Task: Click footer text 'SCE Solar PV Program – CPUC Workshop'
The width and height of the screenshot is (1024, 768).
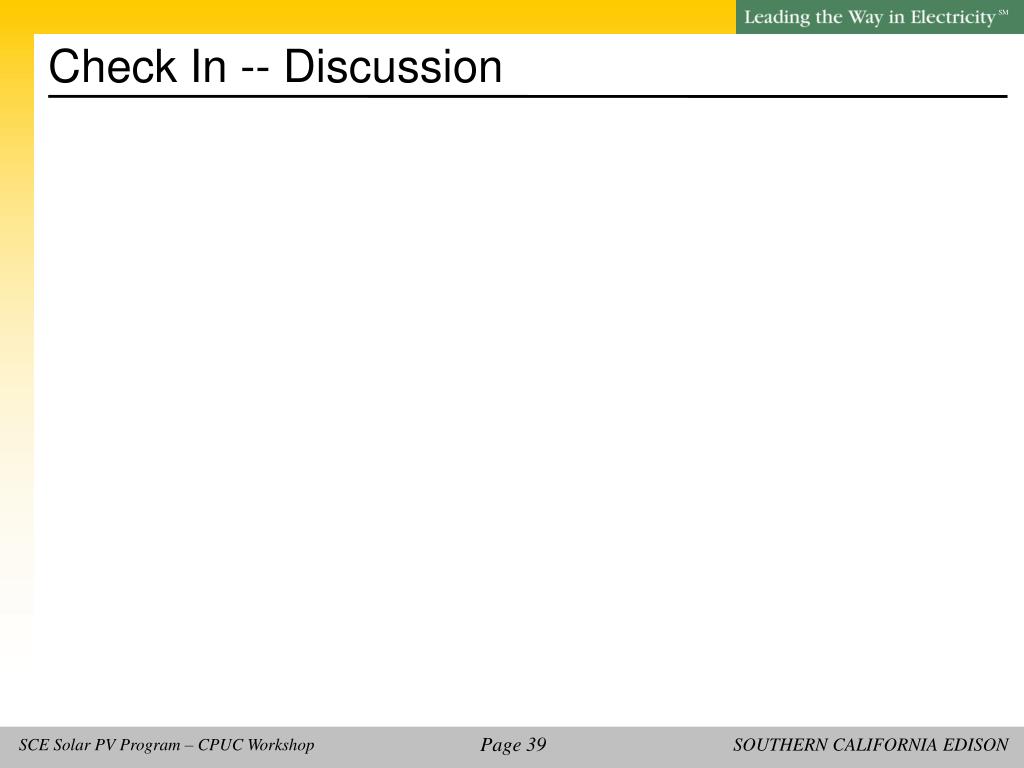Action: tap(167, 745)
